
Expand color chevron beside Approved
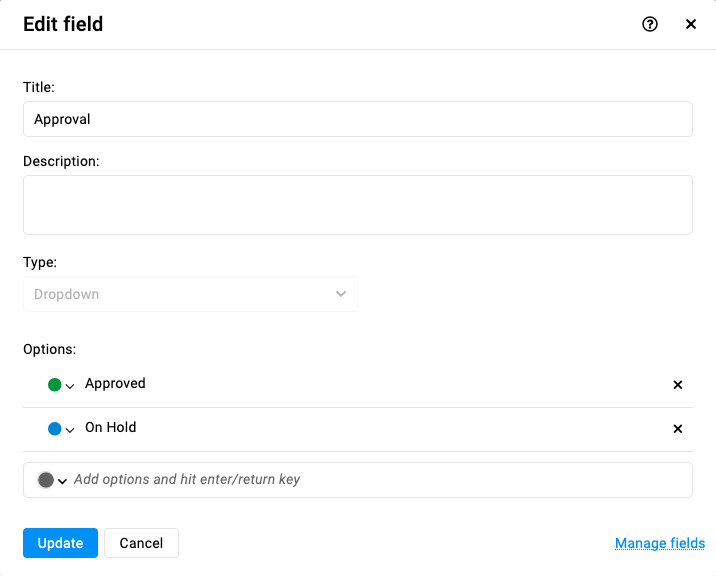click(70, 386)
